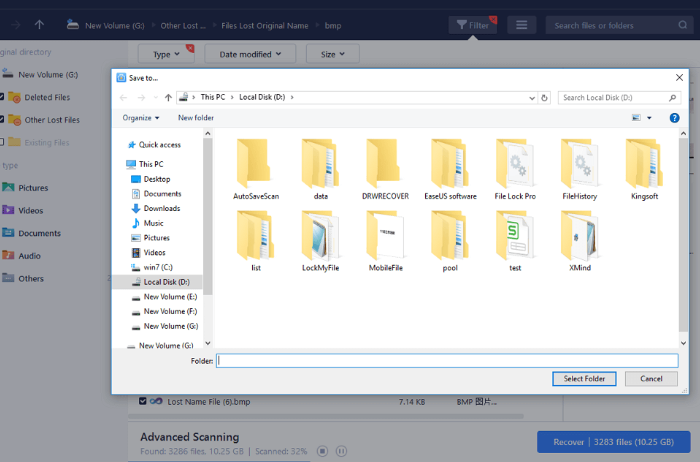Image resolution: width=700 pixels, height=462 pixels.
Task: Open the Size filter dropdown
Action: pyautogui.click(x=333, y=54)
